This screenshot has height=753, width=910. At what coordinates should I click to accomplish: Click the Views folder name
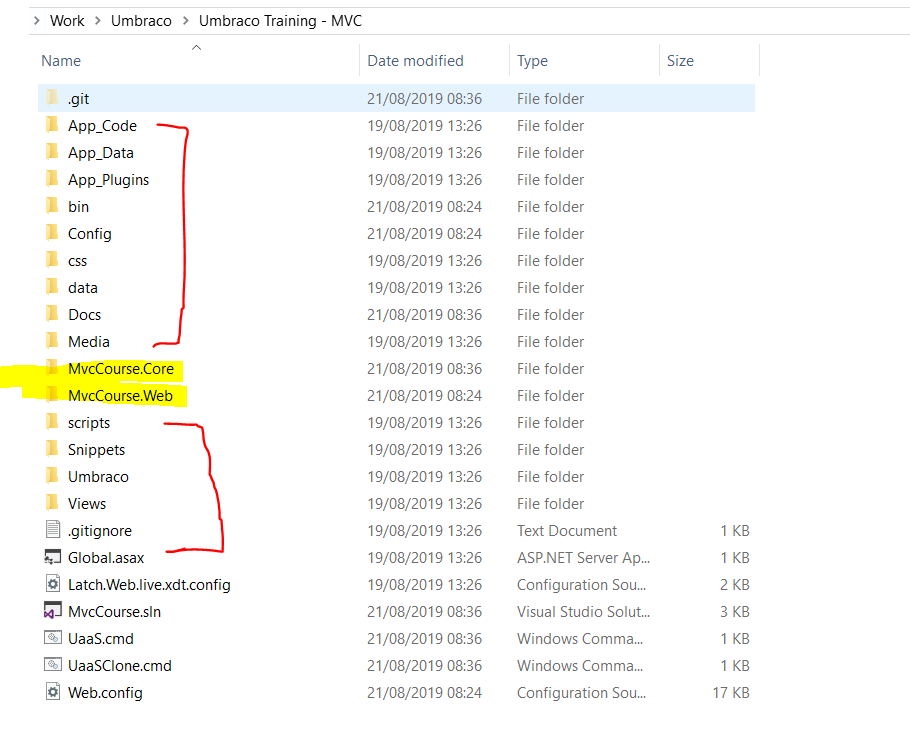(87, 503)
